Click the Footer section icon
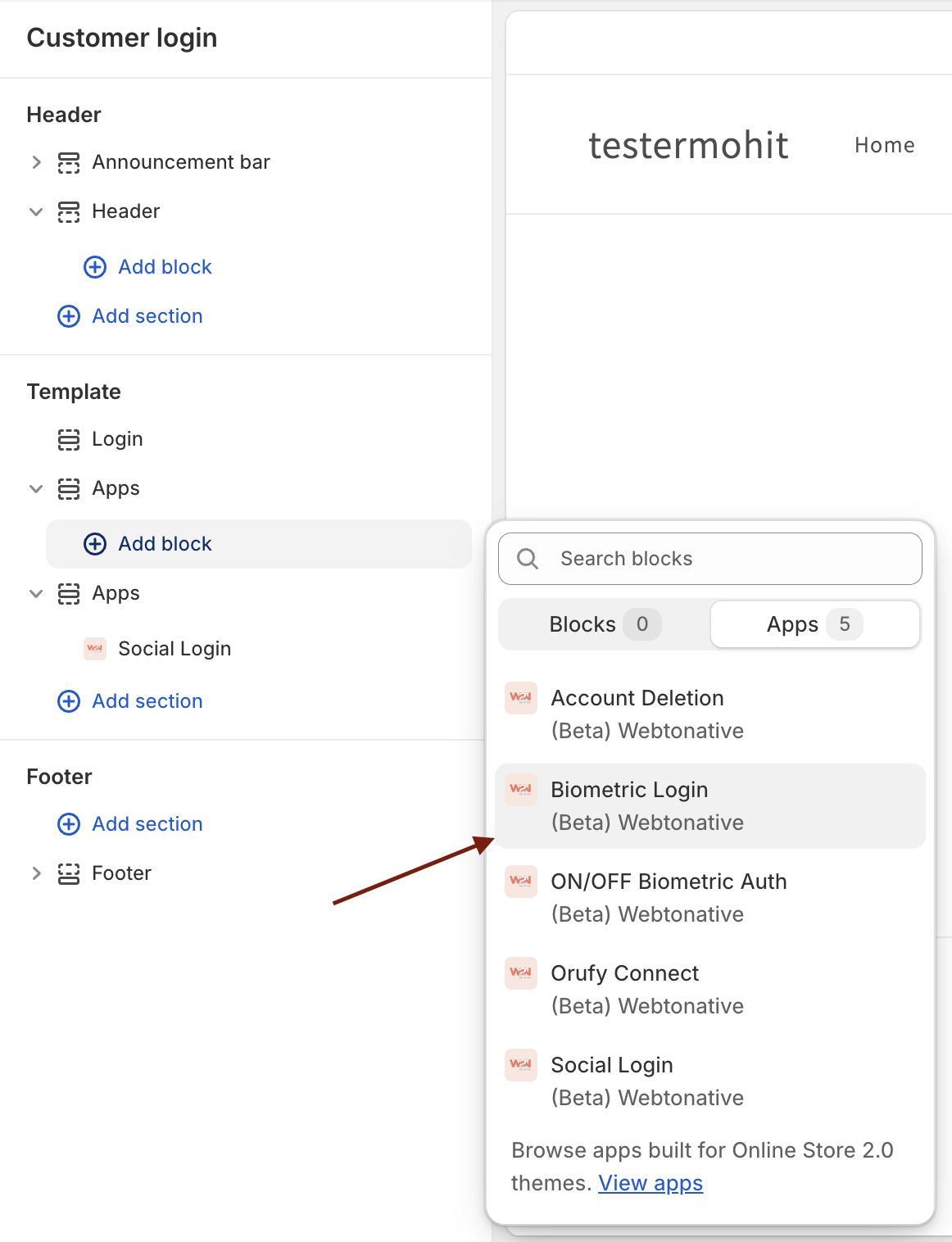 click(x=69, y=874)
